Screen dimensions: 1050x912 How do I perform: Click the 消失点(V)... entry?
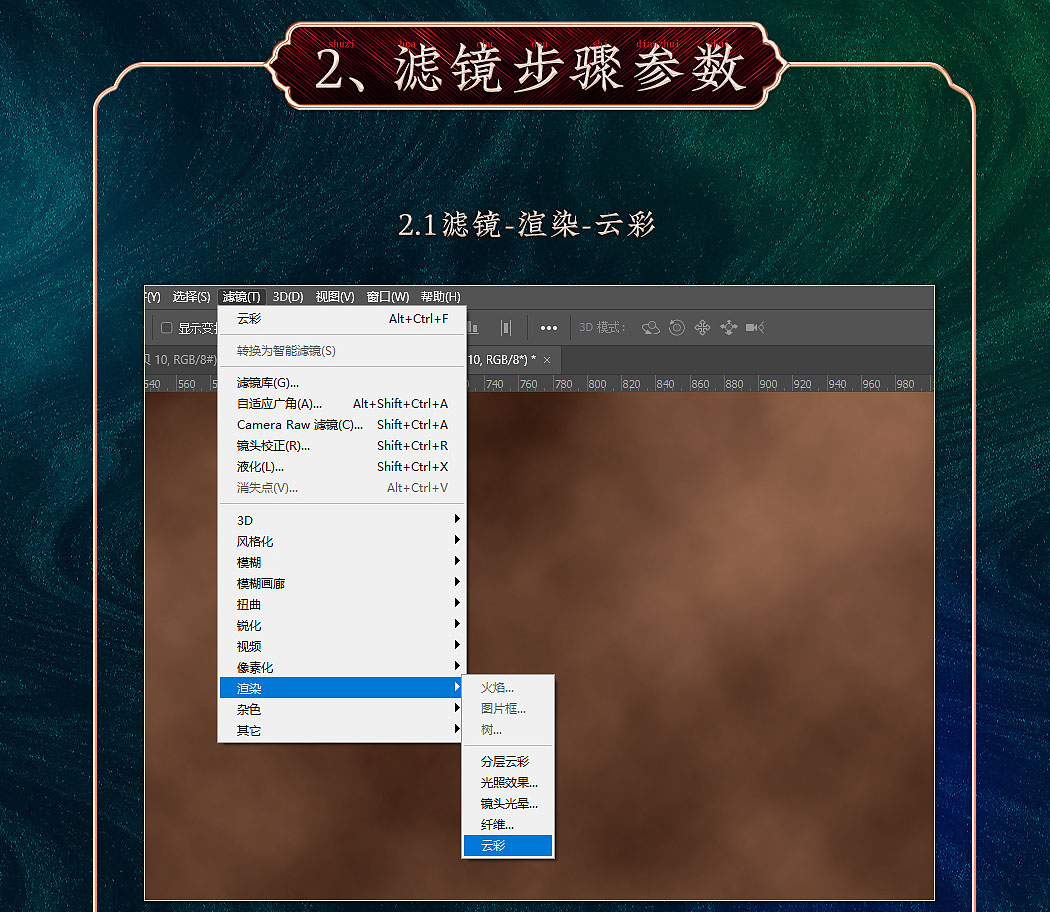pos(342,487)
